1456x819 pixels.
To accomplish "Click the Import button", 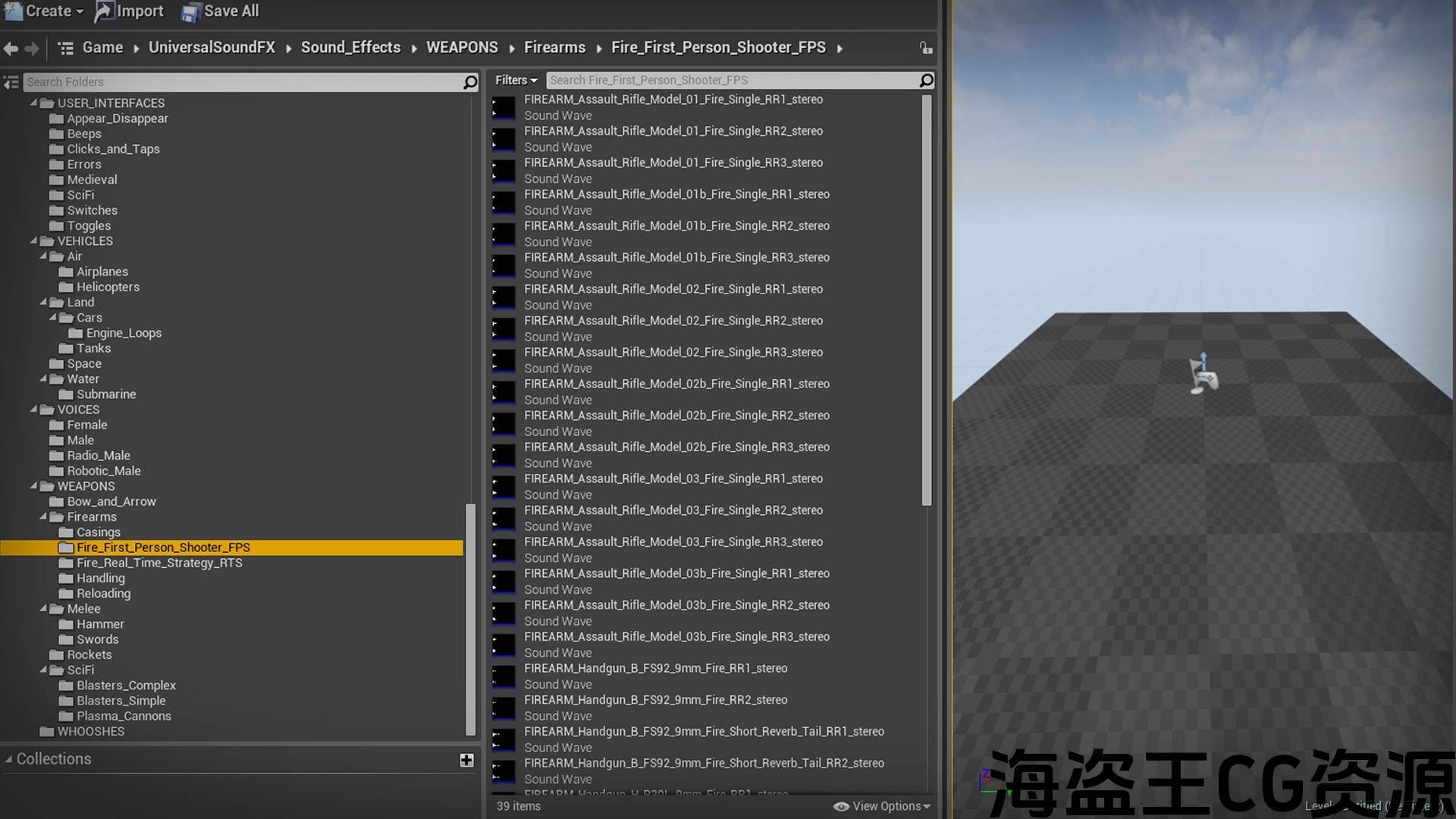I will [x=130, y=11].
